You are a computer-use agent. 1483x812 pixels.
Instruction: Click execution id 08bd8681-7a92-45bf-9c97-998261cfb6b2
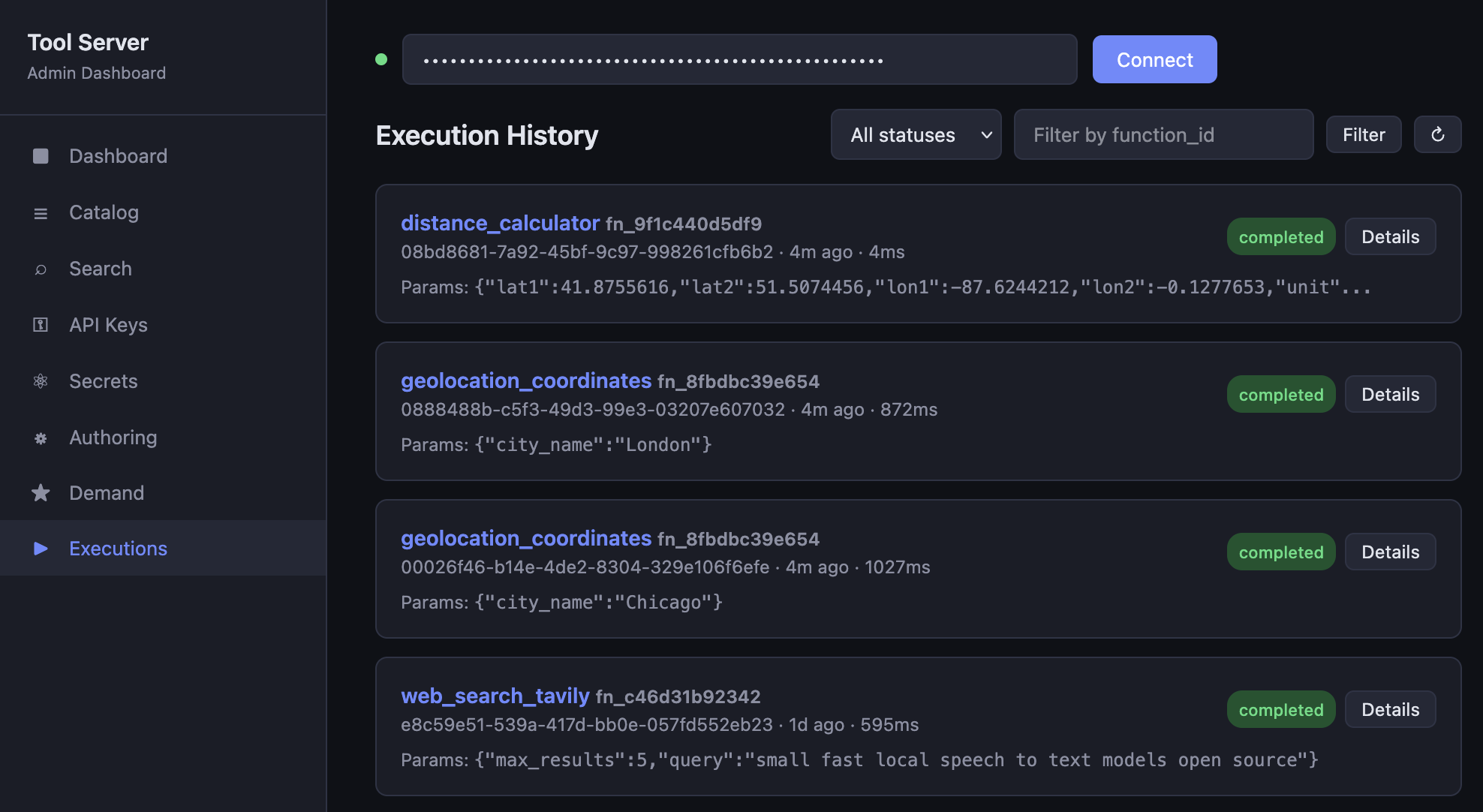(587, 251)
